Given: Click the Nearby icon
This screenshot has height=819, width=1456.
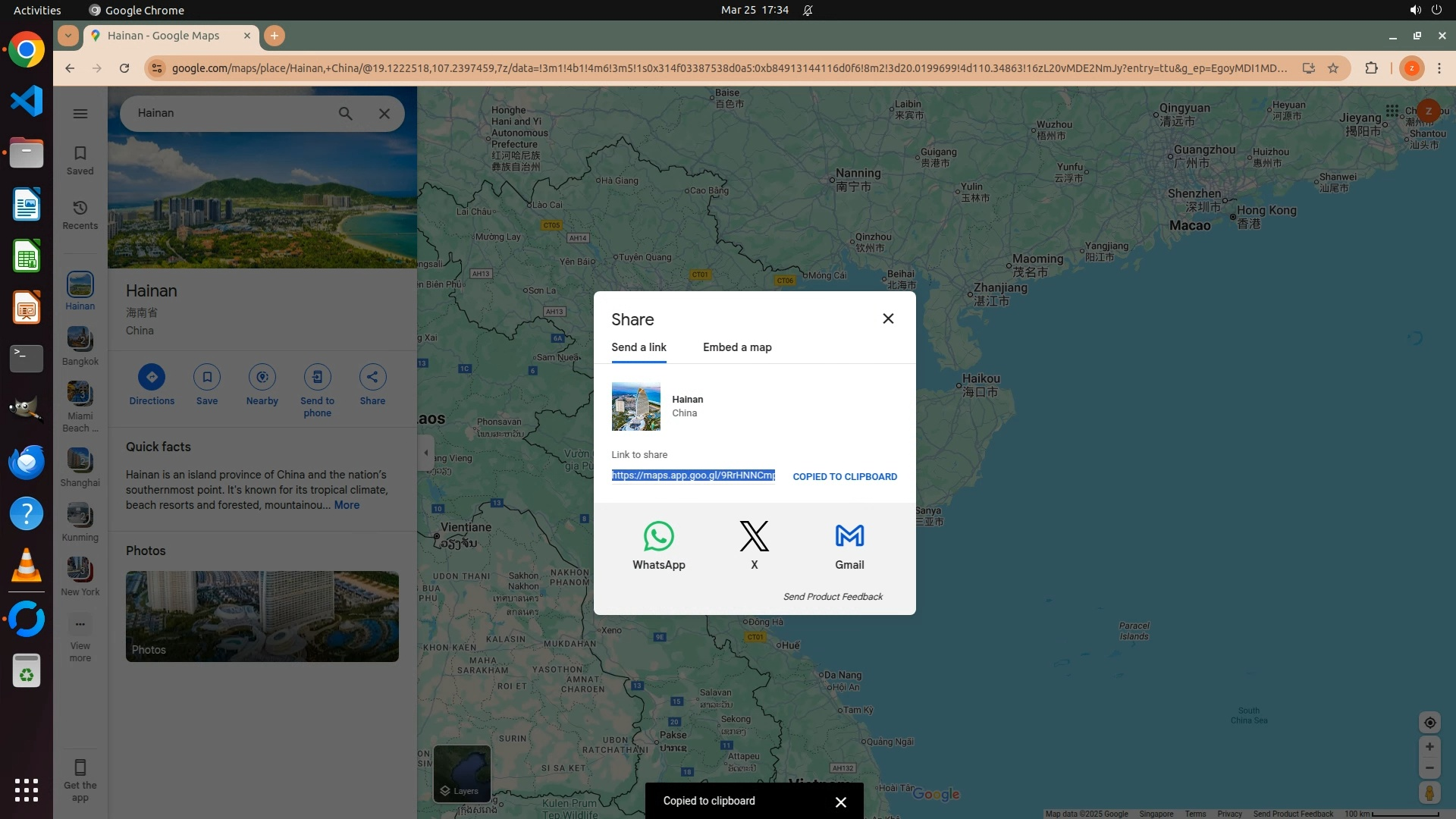Looking at the screenshot, I should [x=262, y=378].
